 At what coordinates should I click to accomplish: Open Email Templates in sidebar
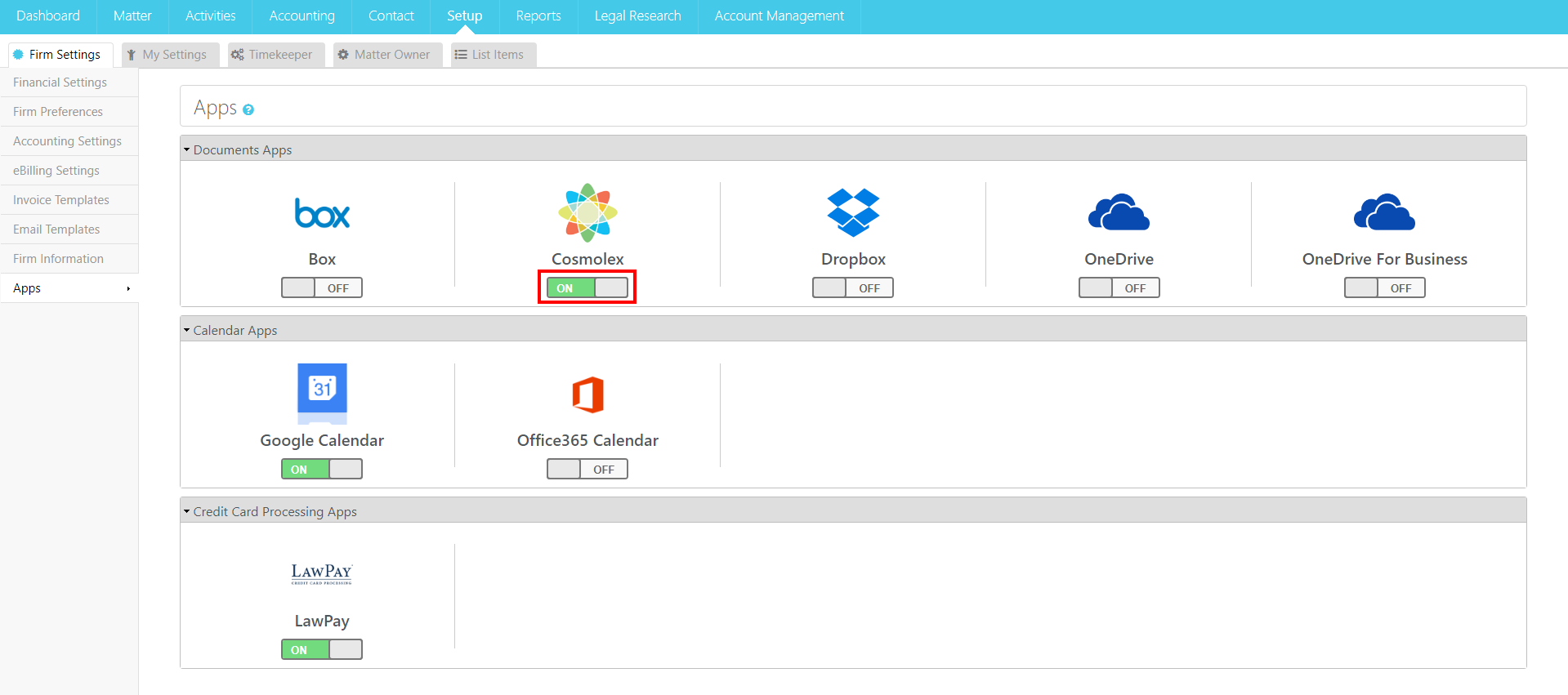click(69, 229)
